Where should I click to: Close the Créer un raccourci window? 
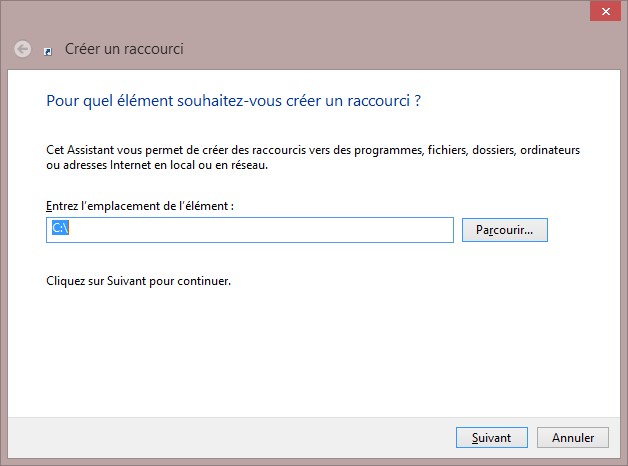(604, 11)
